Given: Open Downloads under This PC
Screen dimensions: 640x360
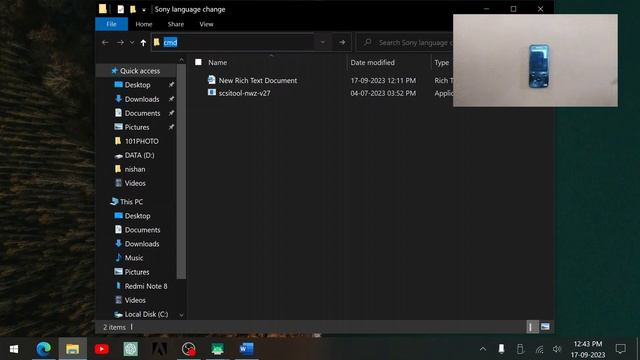Looking at the screenshot, I should click(142, 244).
